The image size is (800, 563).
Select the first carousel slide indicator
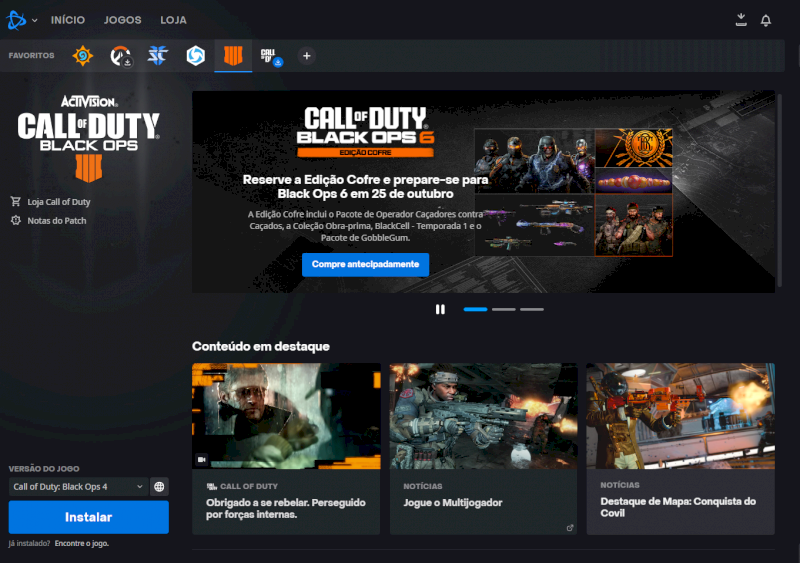click(x=475, y=309)
